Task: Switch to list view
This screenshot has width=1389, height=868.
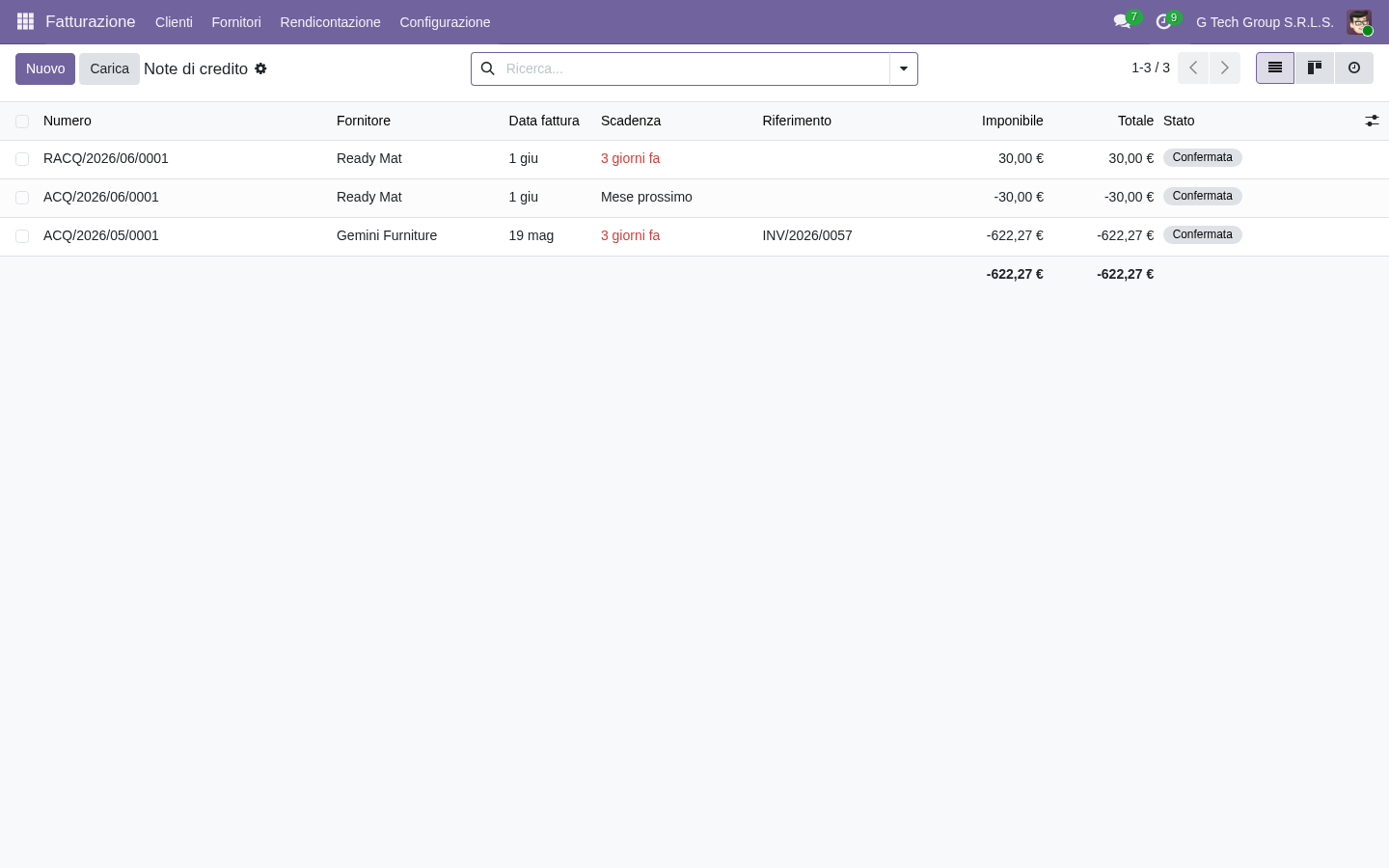Action: [x=1275, y=68]
